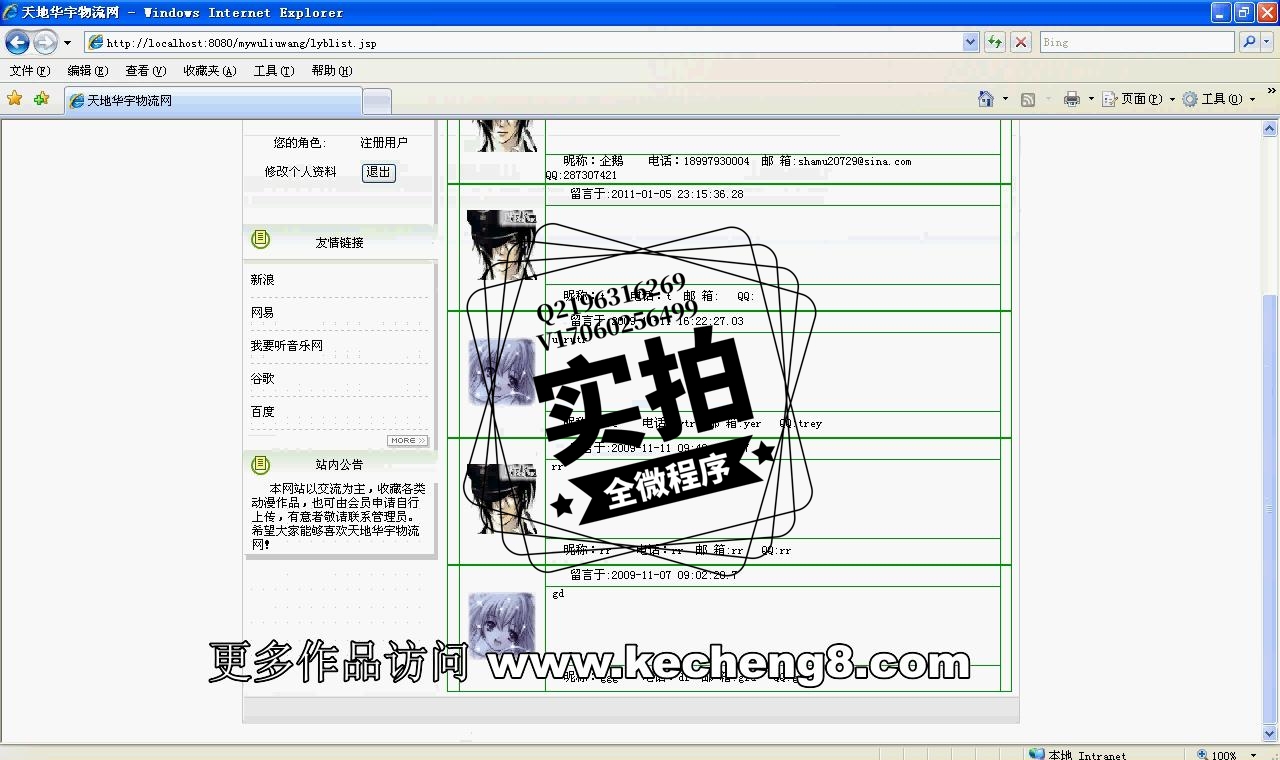The height and width of the screenshot is (760, 1280).
Task: Click the 修改个人资料 link
Action: click(300, 172)
